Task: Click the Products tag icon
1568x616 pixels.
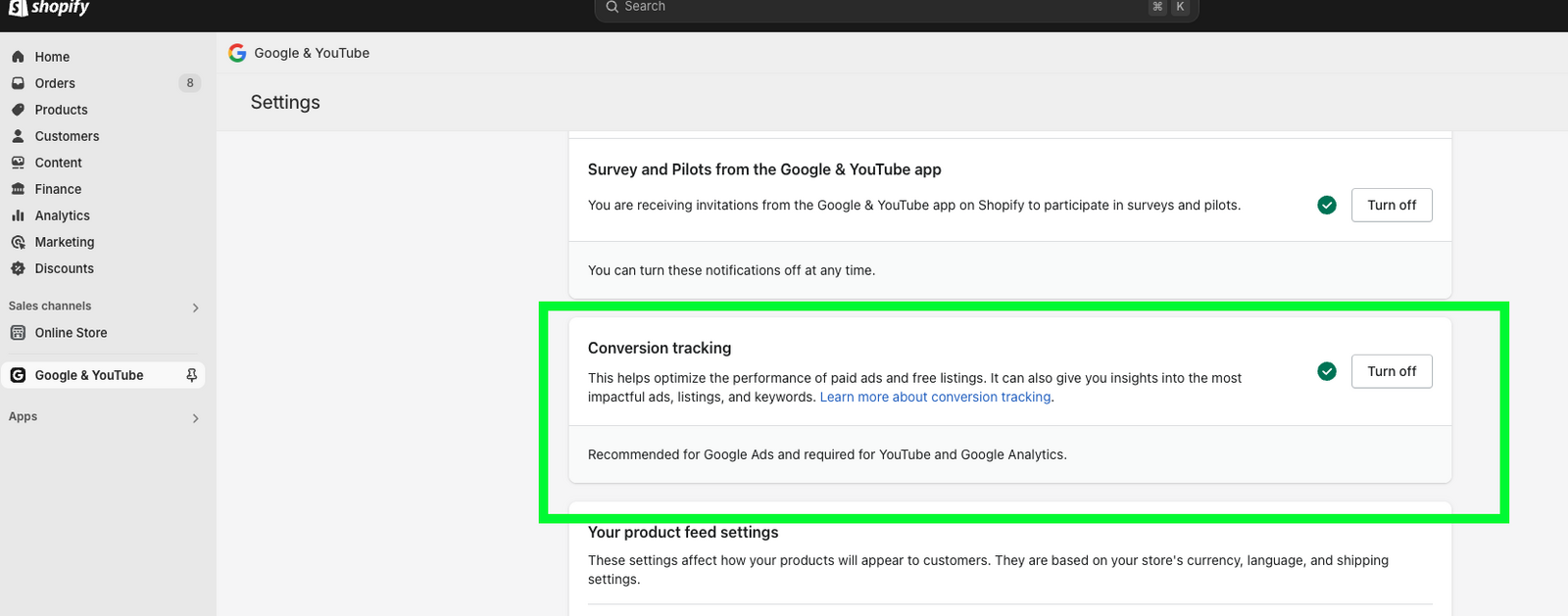Action: pos(18,110)
